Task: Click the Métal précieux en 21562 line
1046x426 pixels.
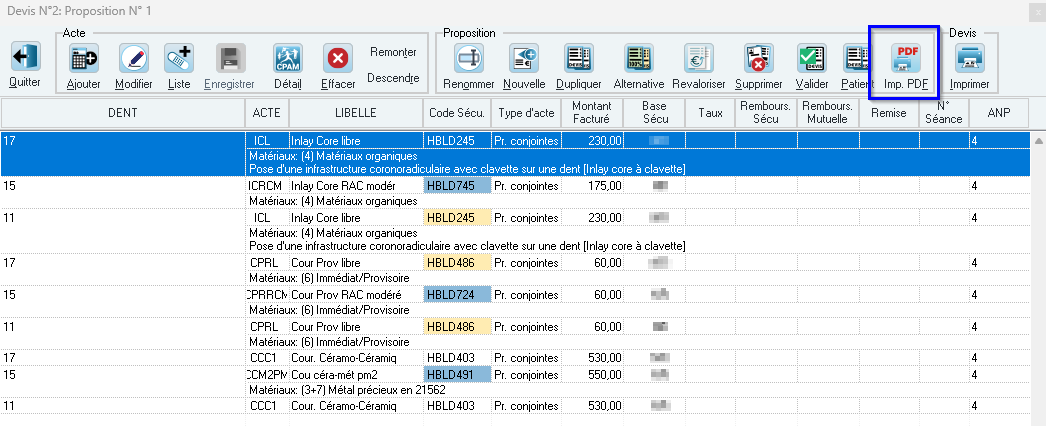Action: (x=347, y=389)
